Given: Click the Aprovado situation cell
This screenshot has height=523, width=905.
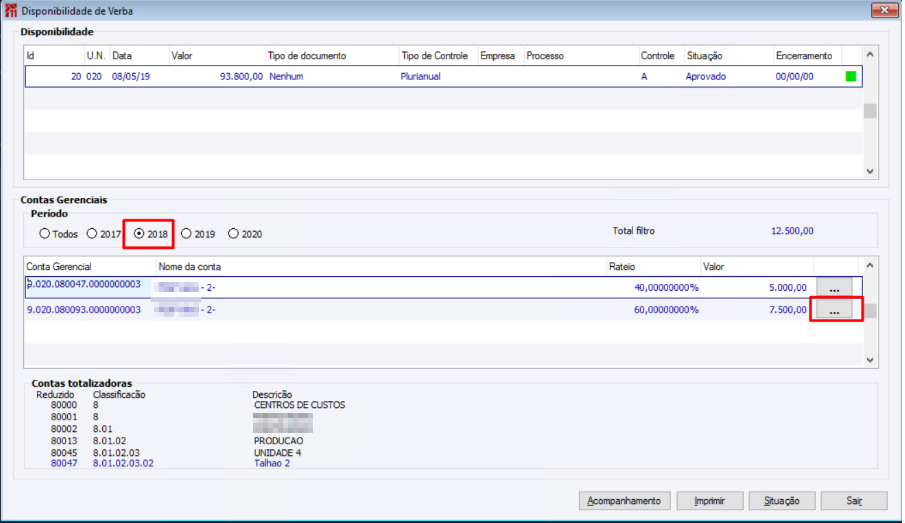Looking at the screenshot, I should click(706, 76).
